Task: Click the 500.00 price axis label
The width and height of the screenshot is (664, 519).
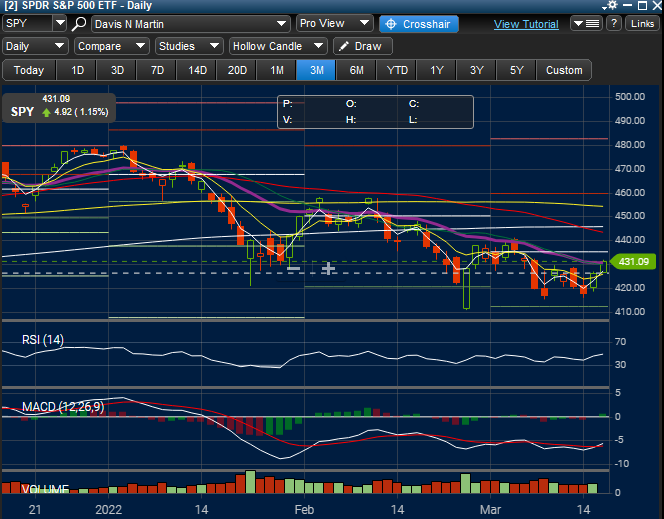Action: [630, 97]
